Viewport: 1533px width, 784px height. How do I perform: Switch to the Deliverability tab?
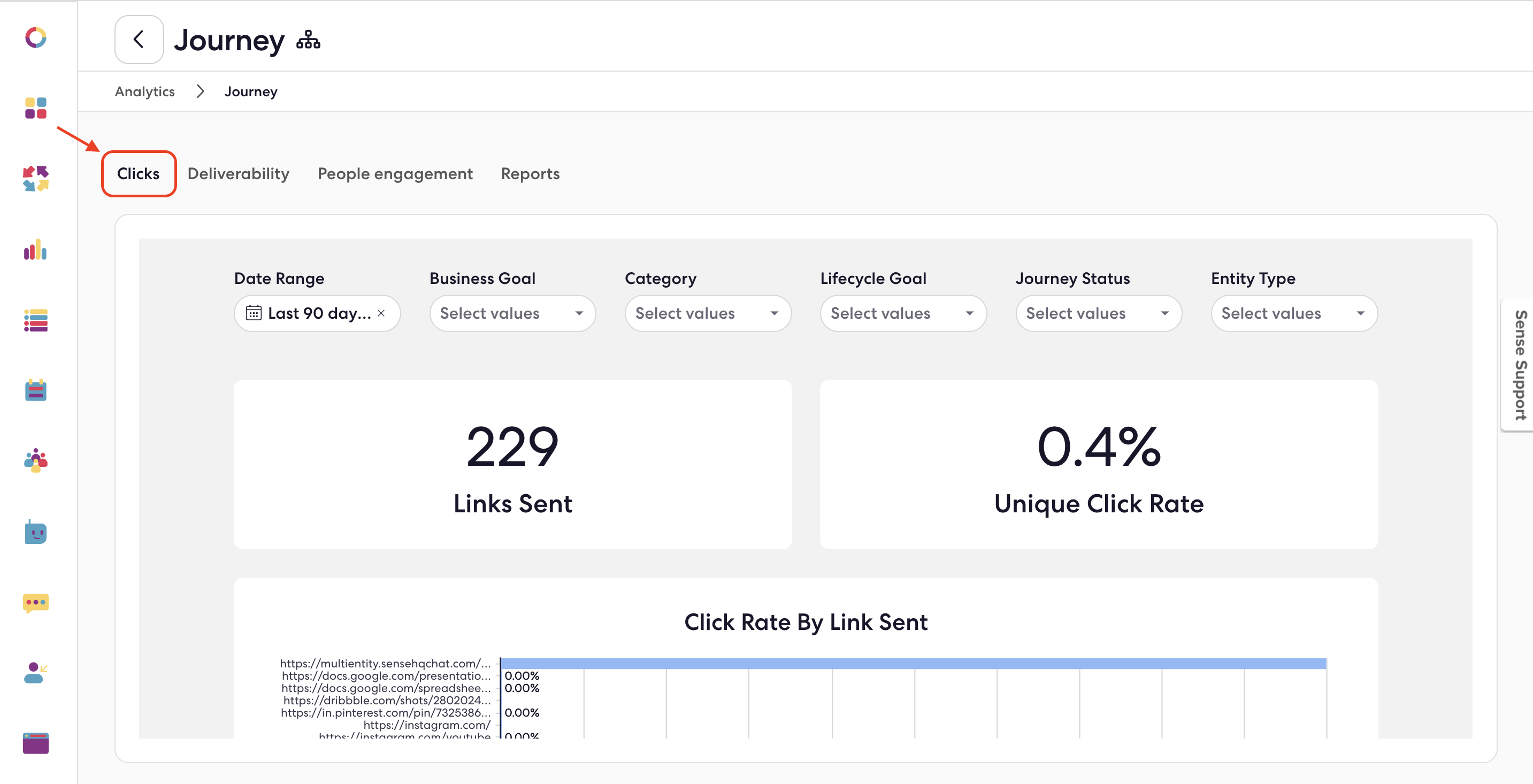coord(238,174)
